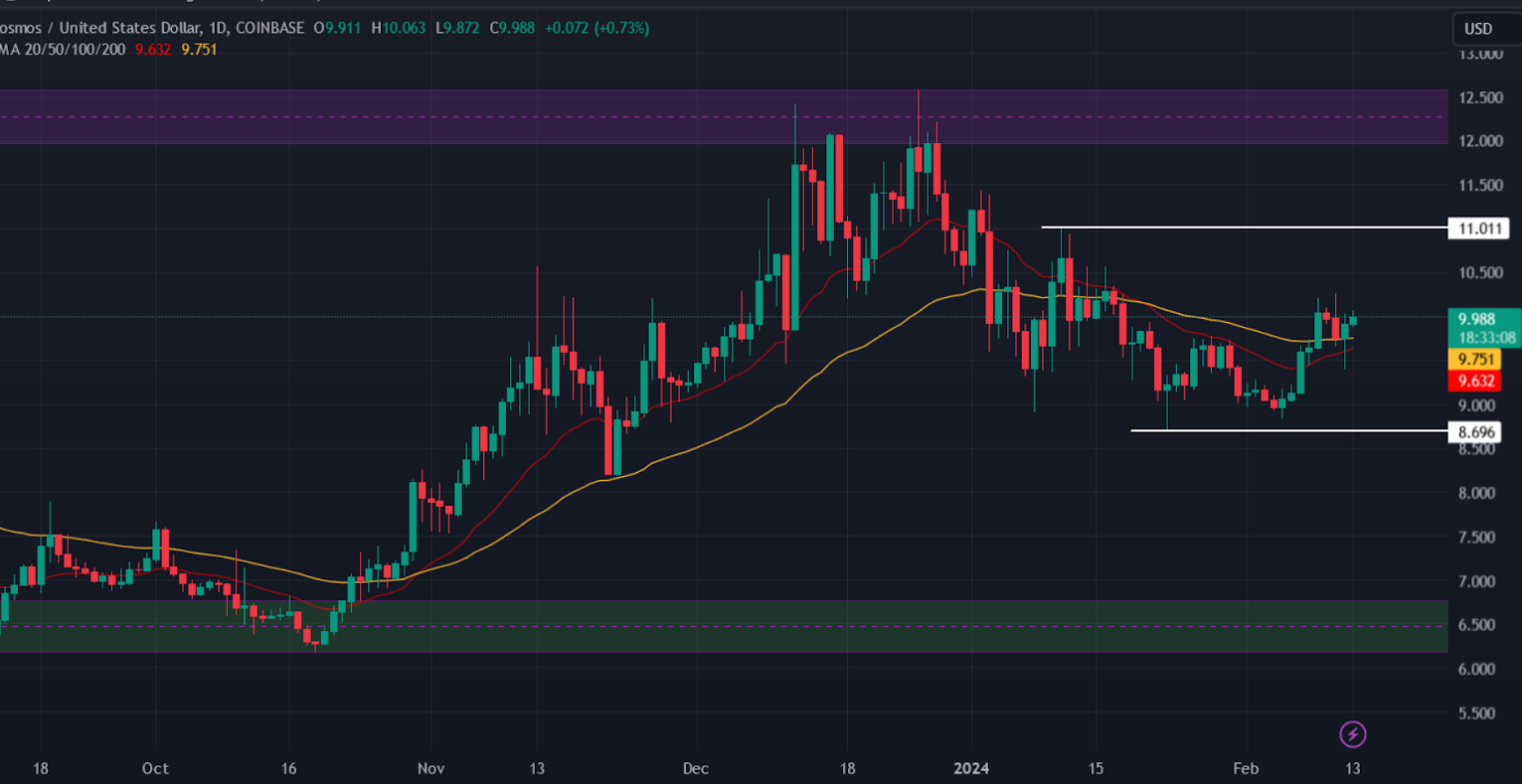Click the 2024 label on time axis
The width and height of the screenshot is (1522, 784).
point(971,768)
